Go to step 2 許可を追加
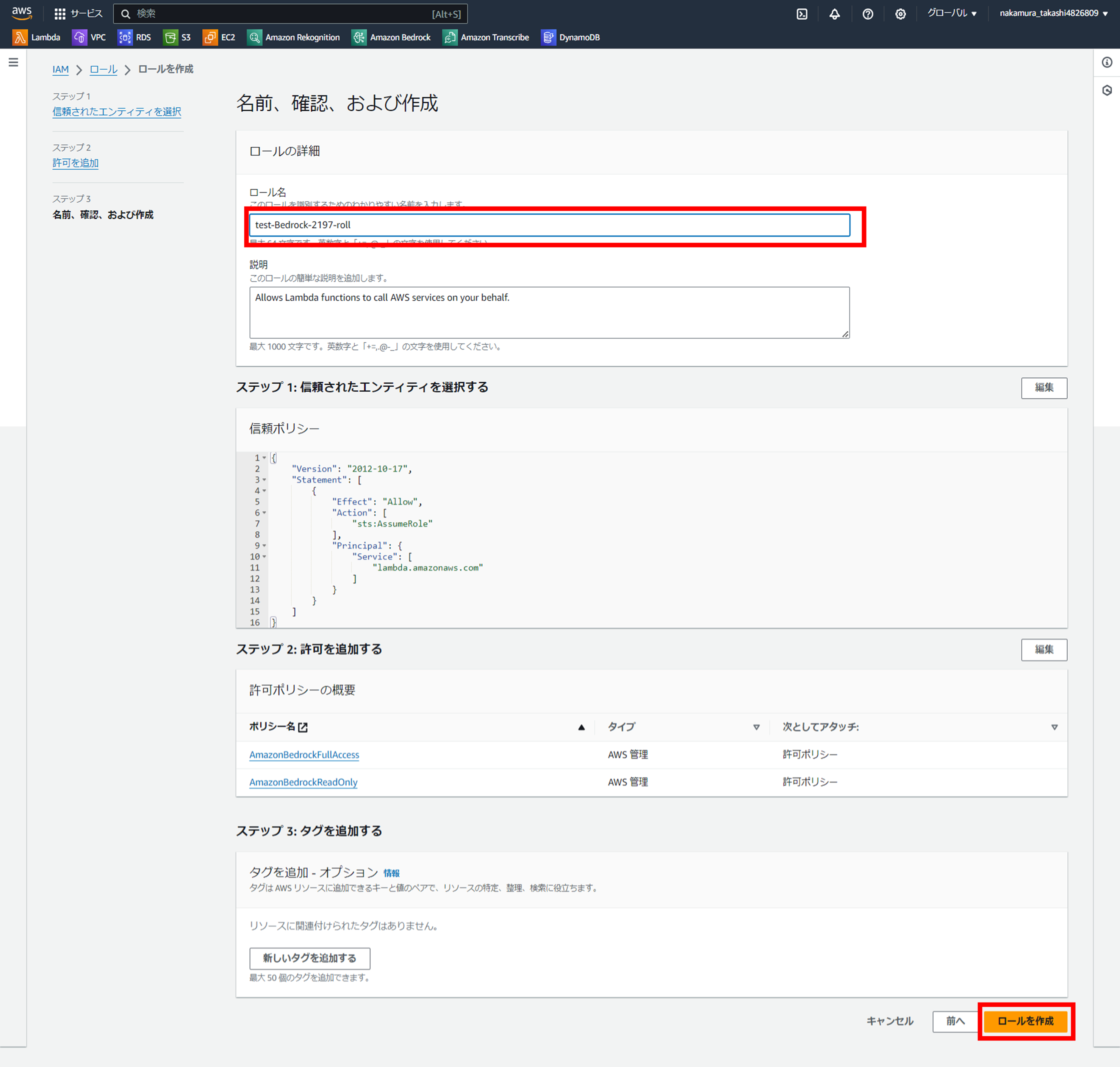 pos(76,163)
